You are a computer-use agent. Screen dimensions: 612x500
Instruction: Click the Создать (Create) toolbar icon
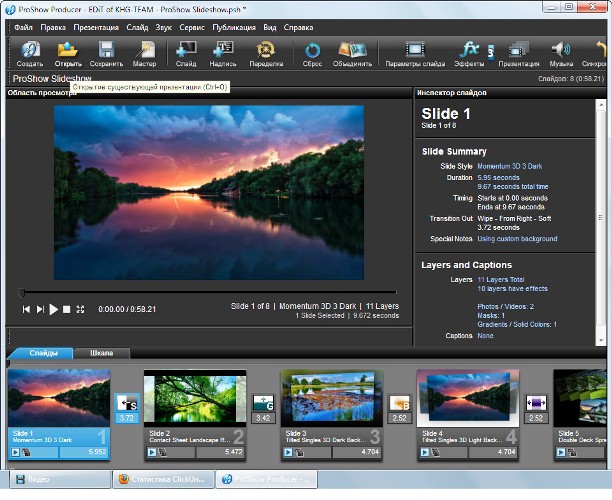tap(30, 51)
